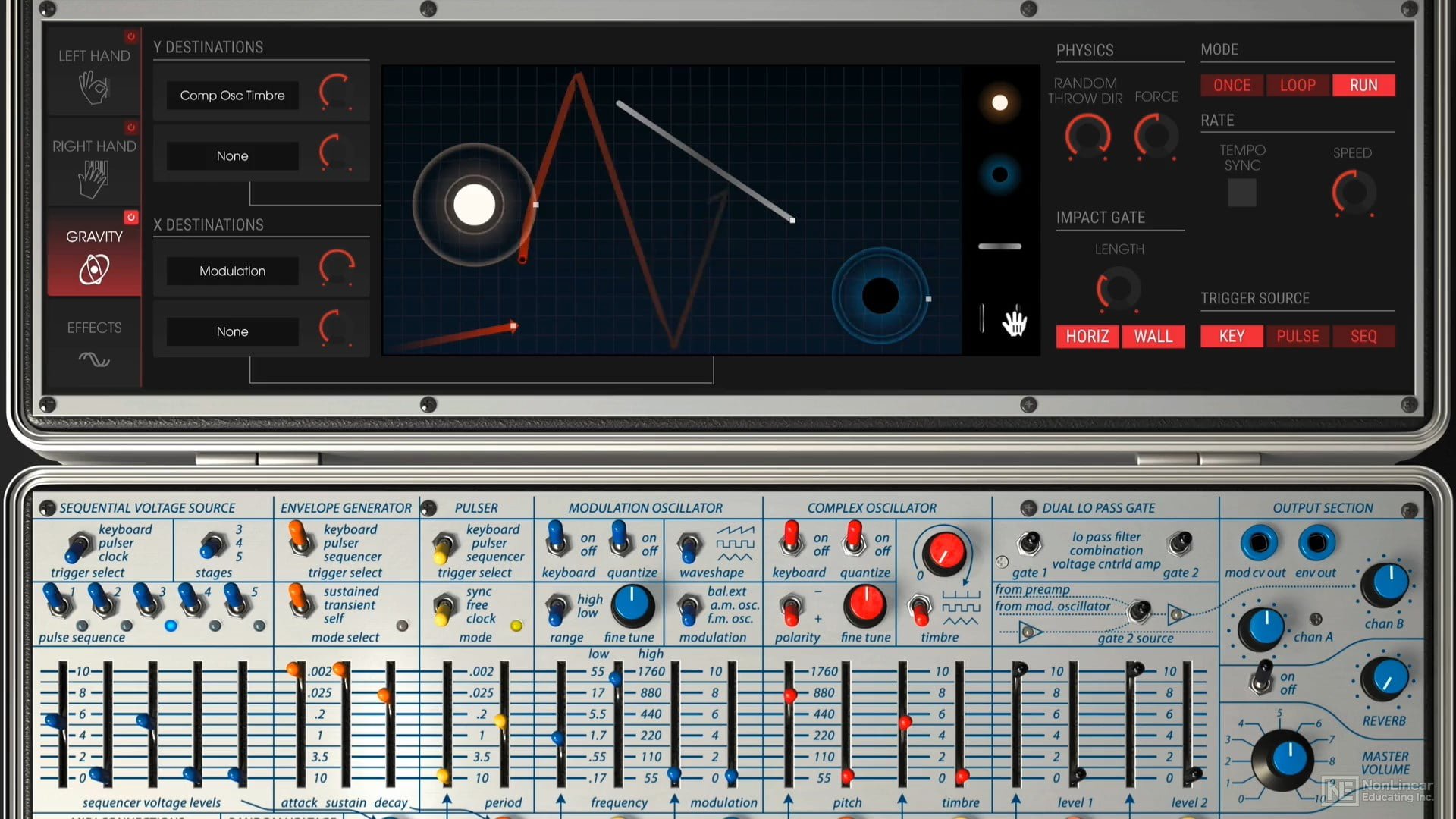Click the WALL boundary mode icon
This screenshot has width=1456, height=819.
pyautogui.click(x=1153, y=336)
